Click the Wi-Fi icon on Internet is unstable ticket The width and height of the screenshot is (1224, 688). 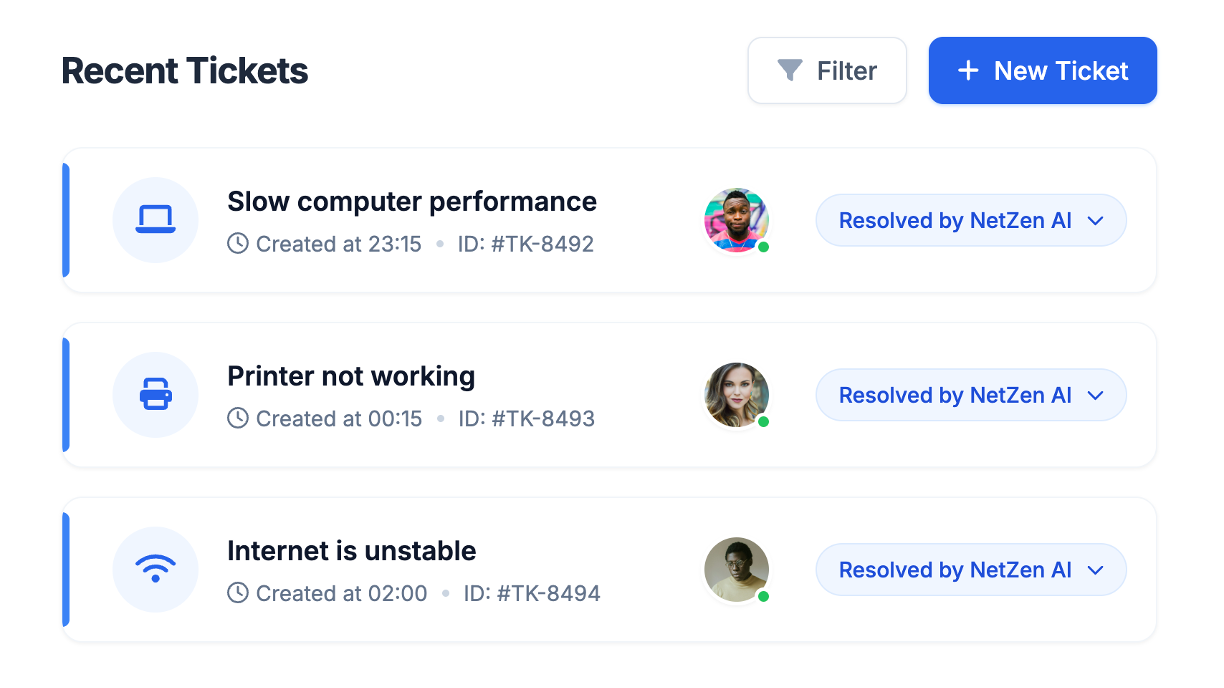pyautogui.click(x=155, y=569)
